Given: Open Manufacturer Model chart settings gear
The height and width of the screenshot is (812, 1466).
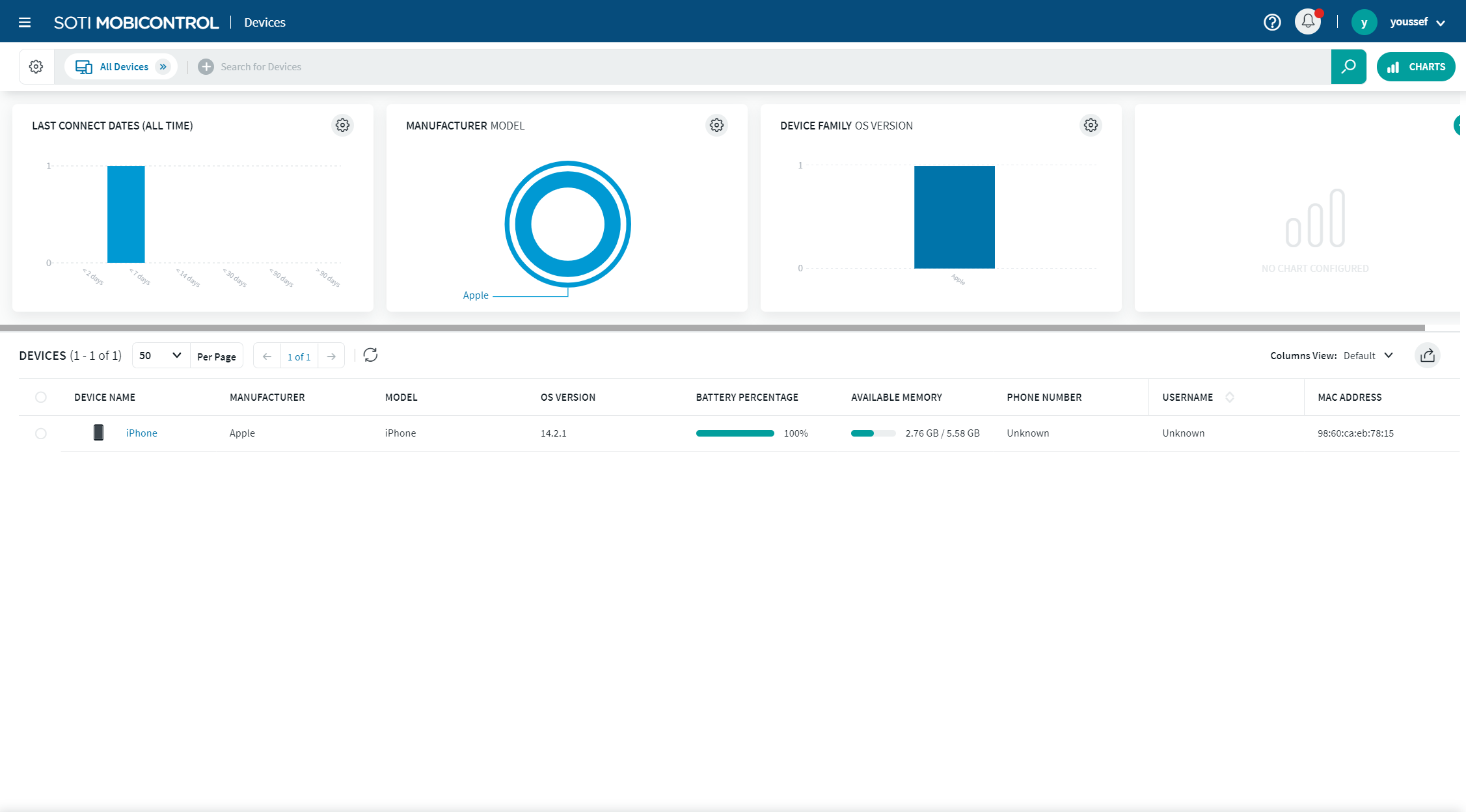Looking at the screenshot, I should [716, 125].
